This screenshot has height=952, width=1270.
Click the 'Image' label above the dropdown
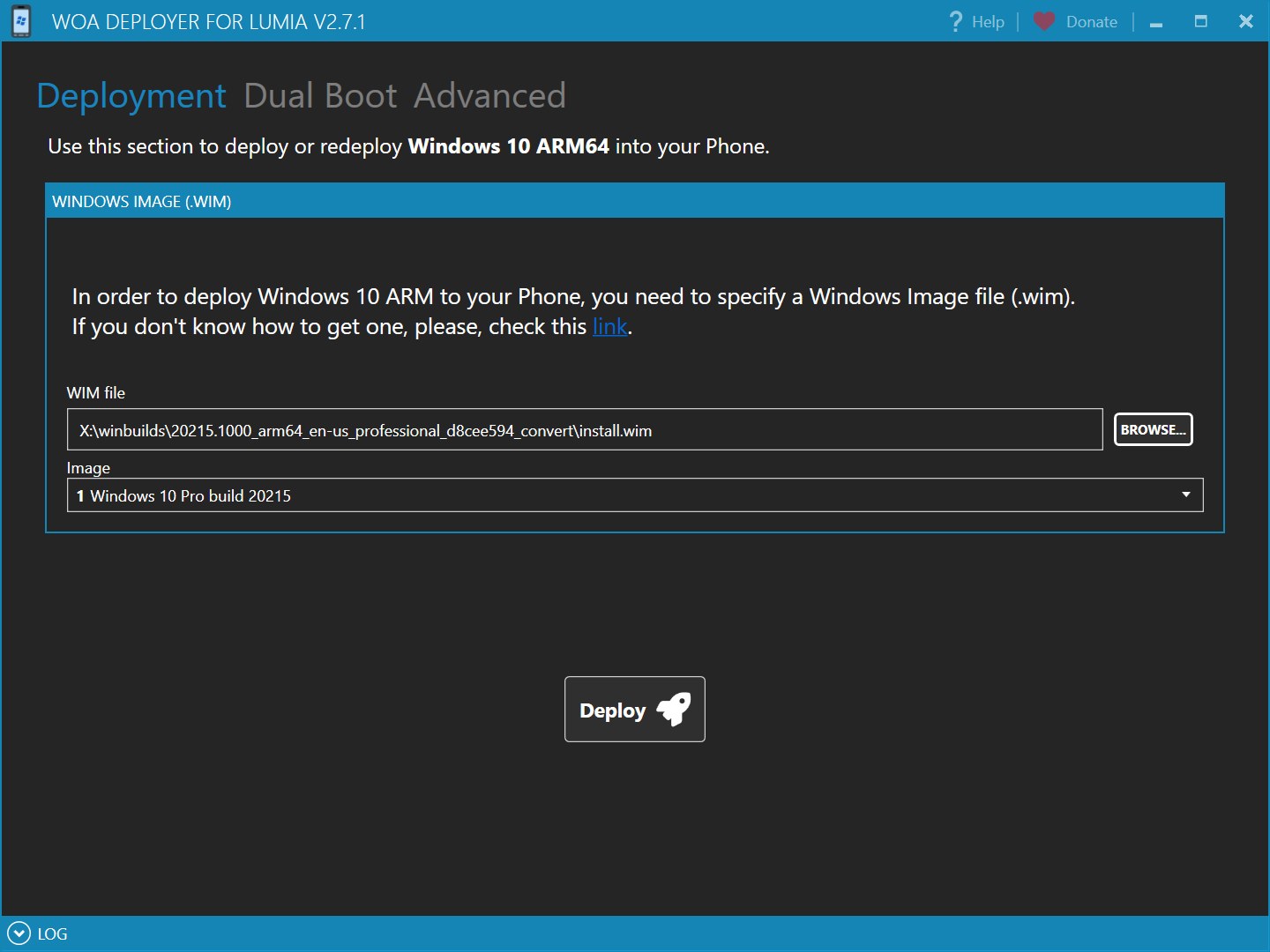coord(88,468)
